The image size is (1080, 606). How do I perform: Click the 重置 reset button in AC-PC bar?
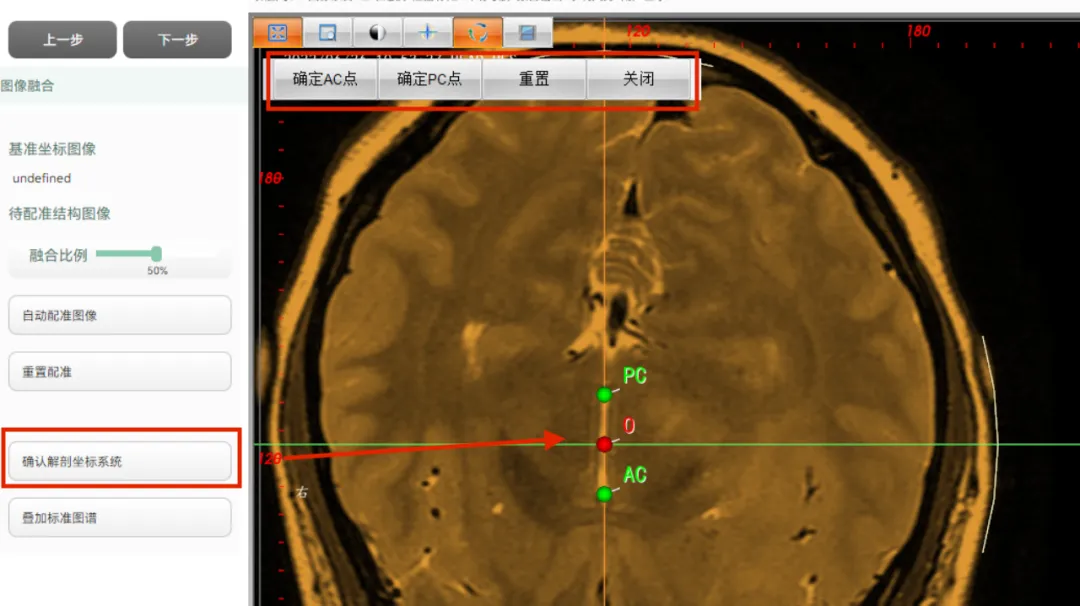(534, 79)
